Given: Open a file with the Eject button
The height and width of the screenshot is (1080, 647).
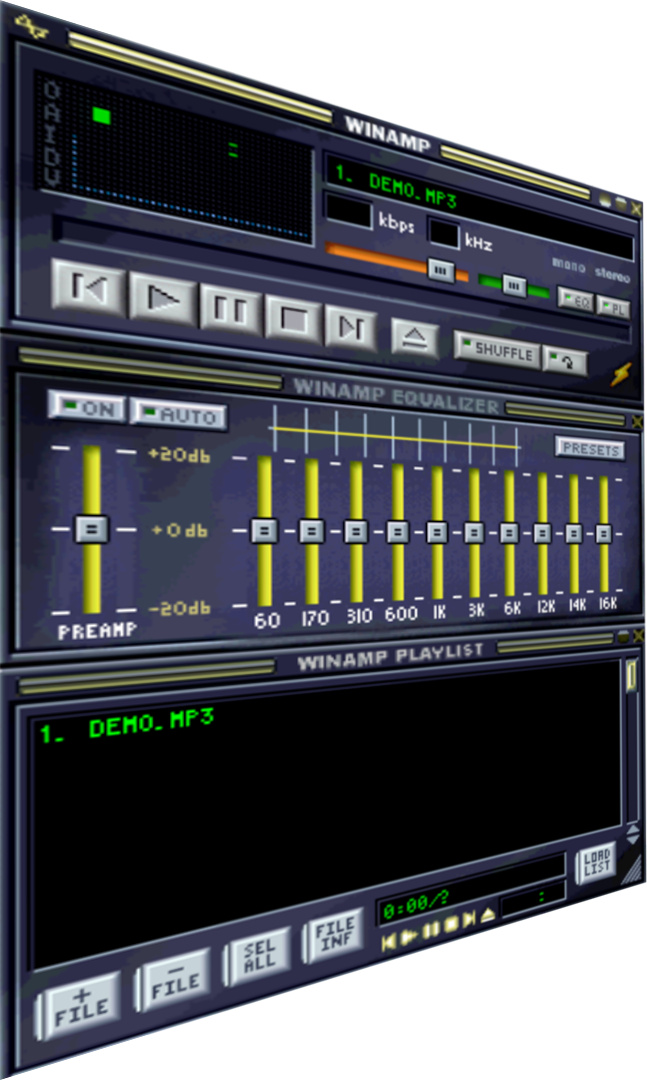Looking at the screenshot, I should tap(414, 338).
